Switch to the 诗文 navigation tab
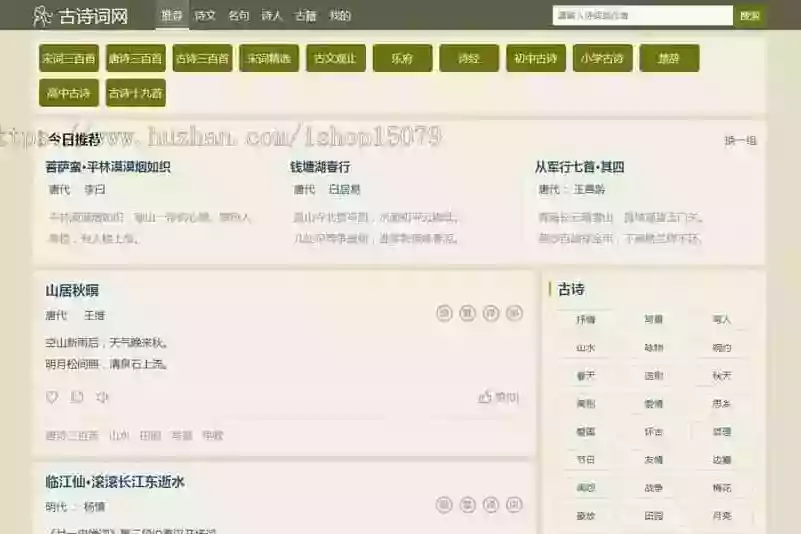The width and height of the screenshot is (801, 534). pyautogui.click(x=205, y=16)
